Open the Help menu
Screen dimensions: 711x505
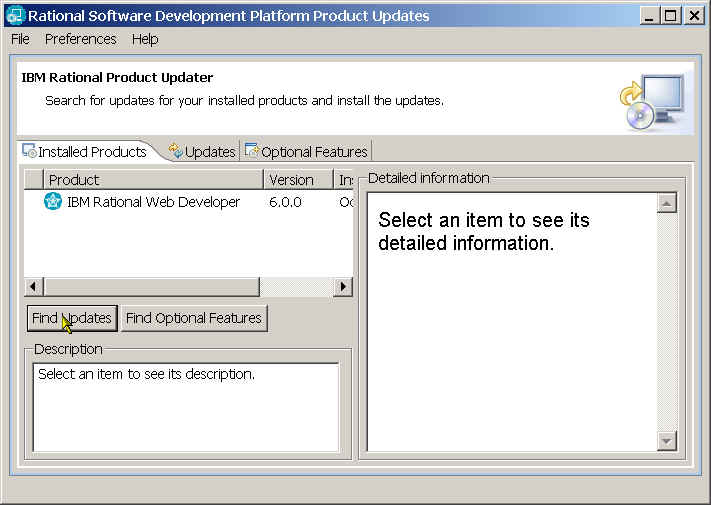click(145, 39)
